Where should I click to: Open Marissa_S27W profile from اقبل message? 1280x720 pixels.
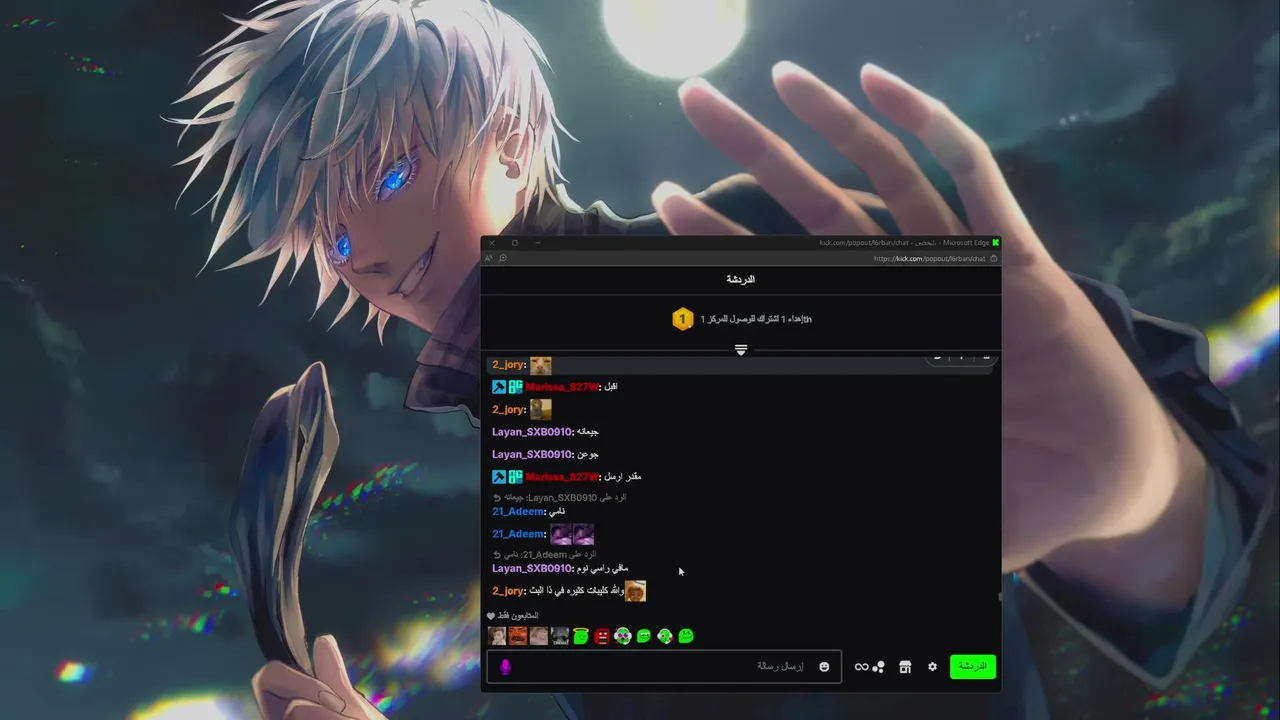tap(562, 387)
